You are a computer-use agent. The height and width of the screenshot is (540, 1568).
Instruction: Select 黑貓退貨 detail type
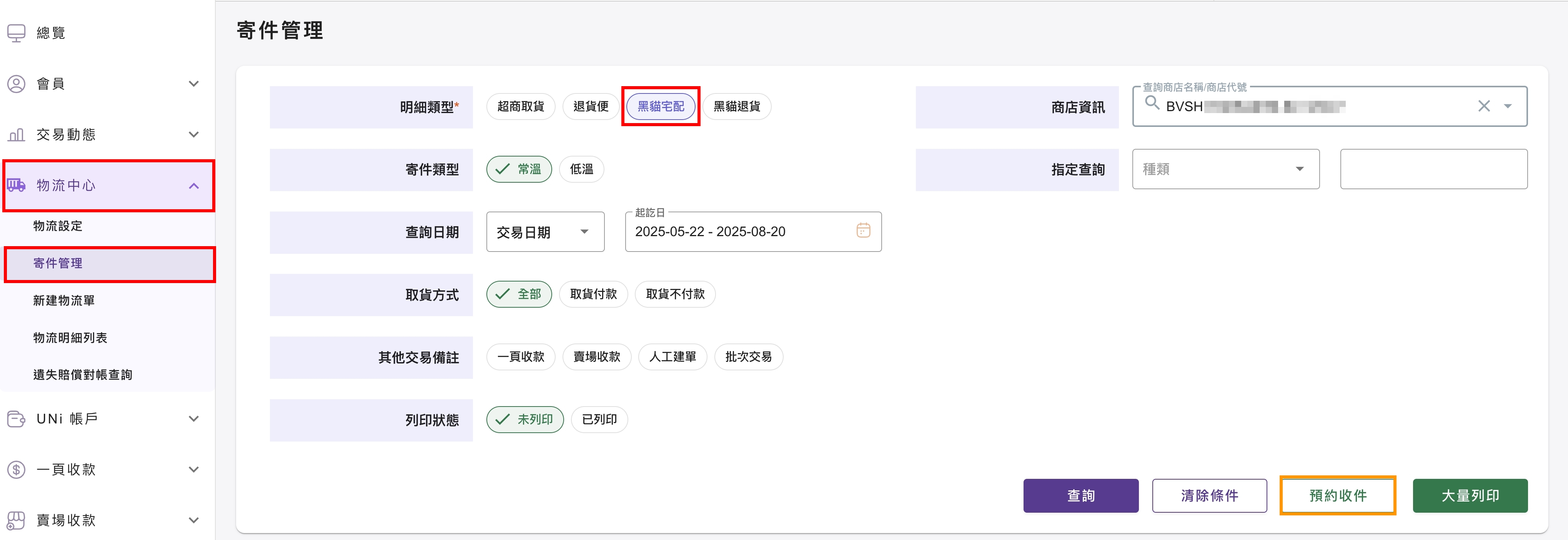tap(737, 107)
